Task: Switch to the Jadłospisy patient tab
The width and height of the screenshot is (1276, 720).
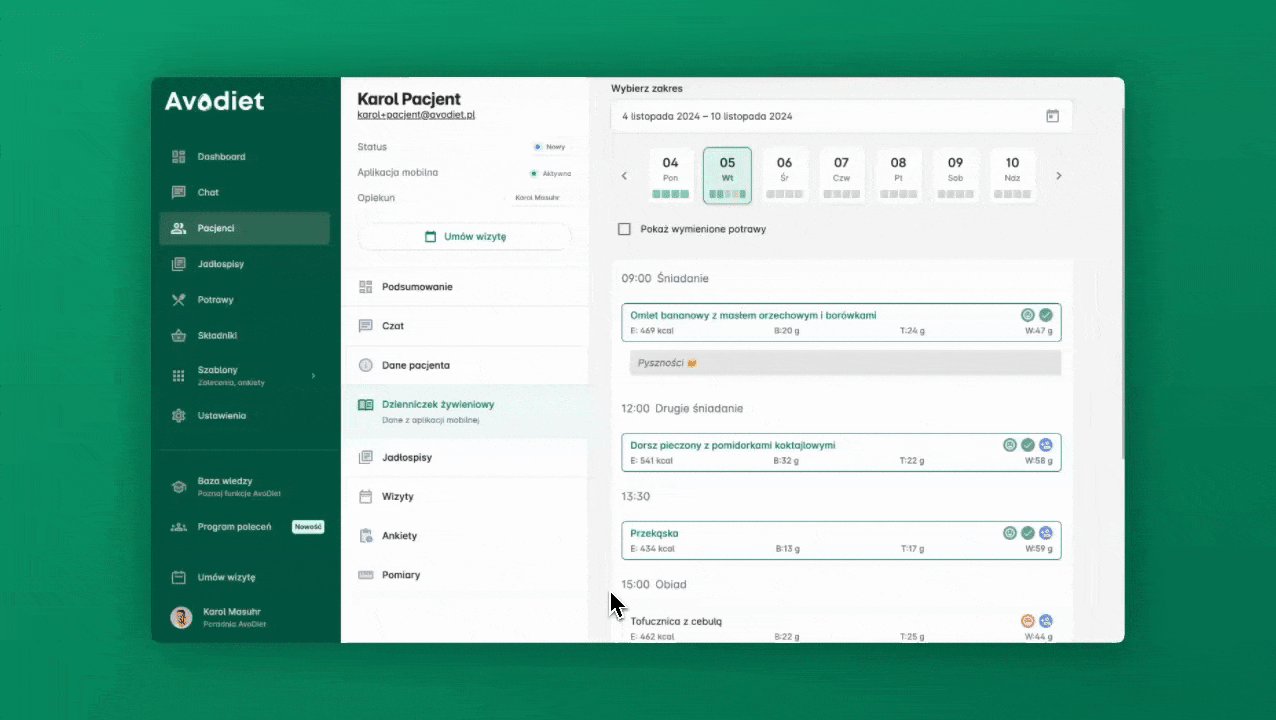Action: tap(407, 457)
